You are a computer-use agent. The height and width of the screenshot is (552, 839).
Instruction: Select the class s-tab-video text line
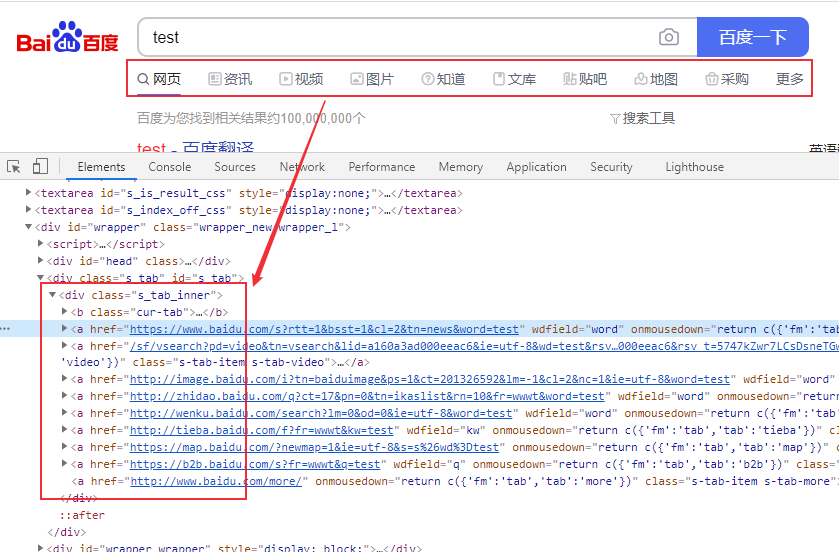215,362
